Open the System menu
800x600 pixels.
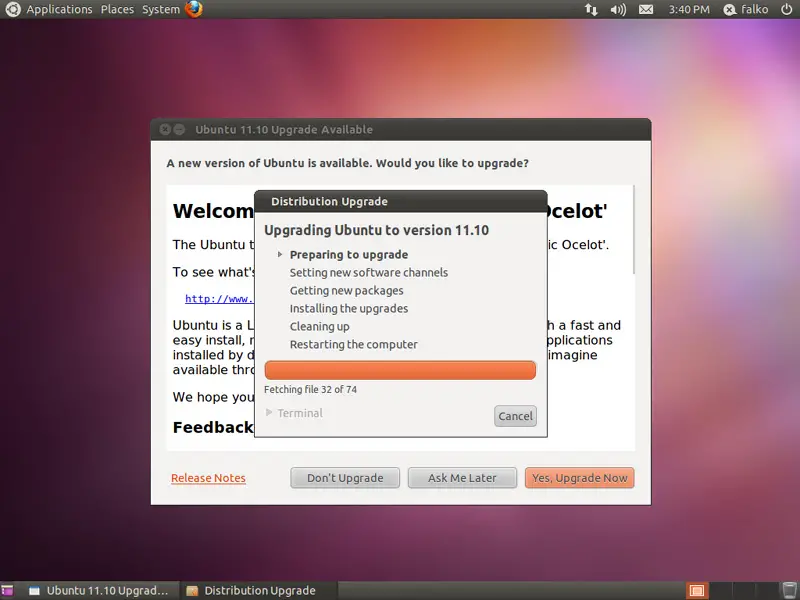[161, 9]
